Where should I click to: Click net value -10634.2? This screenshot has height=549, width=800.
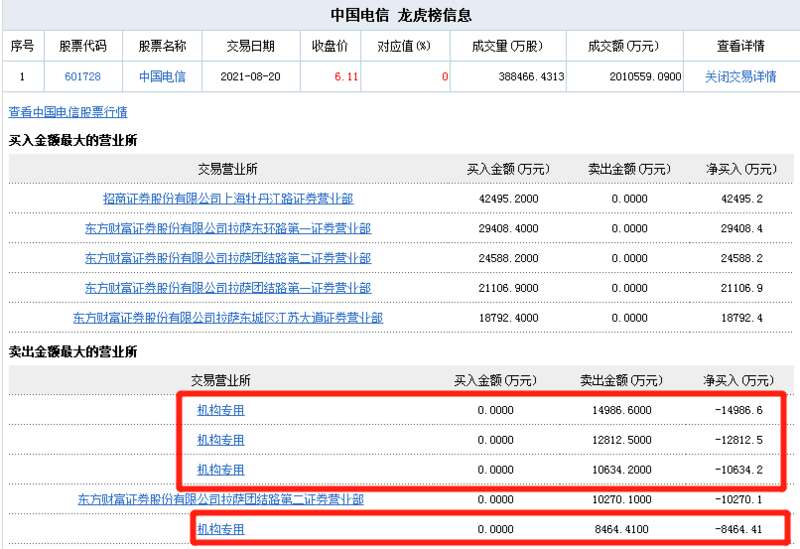tap(739, 469)
